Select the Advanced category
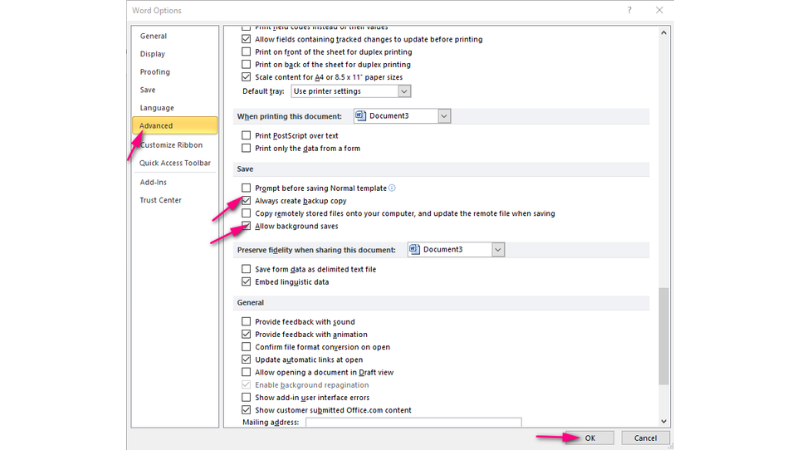This screenshot has width=800, height=450. [156, 126]
